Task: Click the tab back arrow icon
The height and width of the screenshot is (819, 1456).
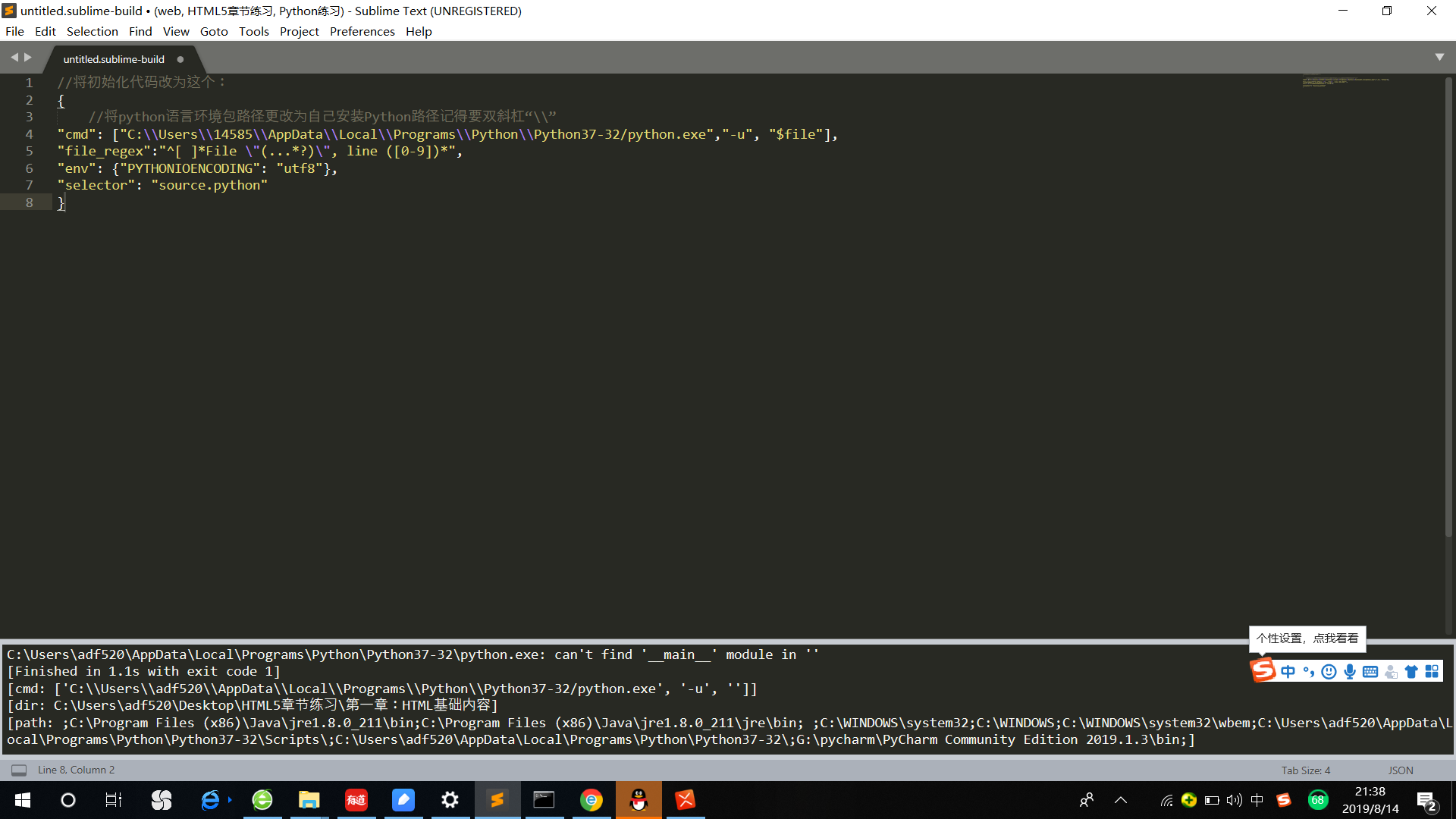Action: click(x=14, y=58)
